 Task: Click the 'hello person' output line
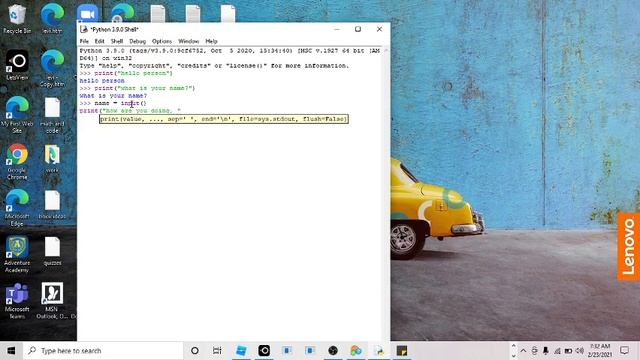coord(102,81)
